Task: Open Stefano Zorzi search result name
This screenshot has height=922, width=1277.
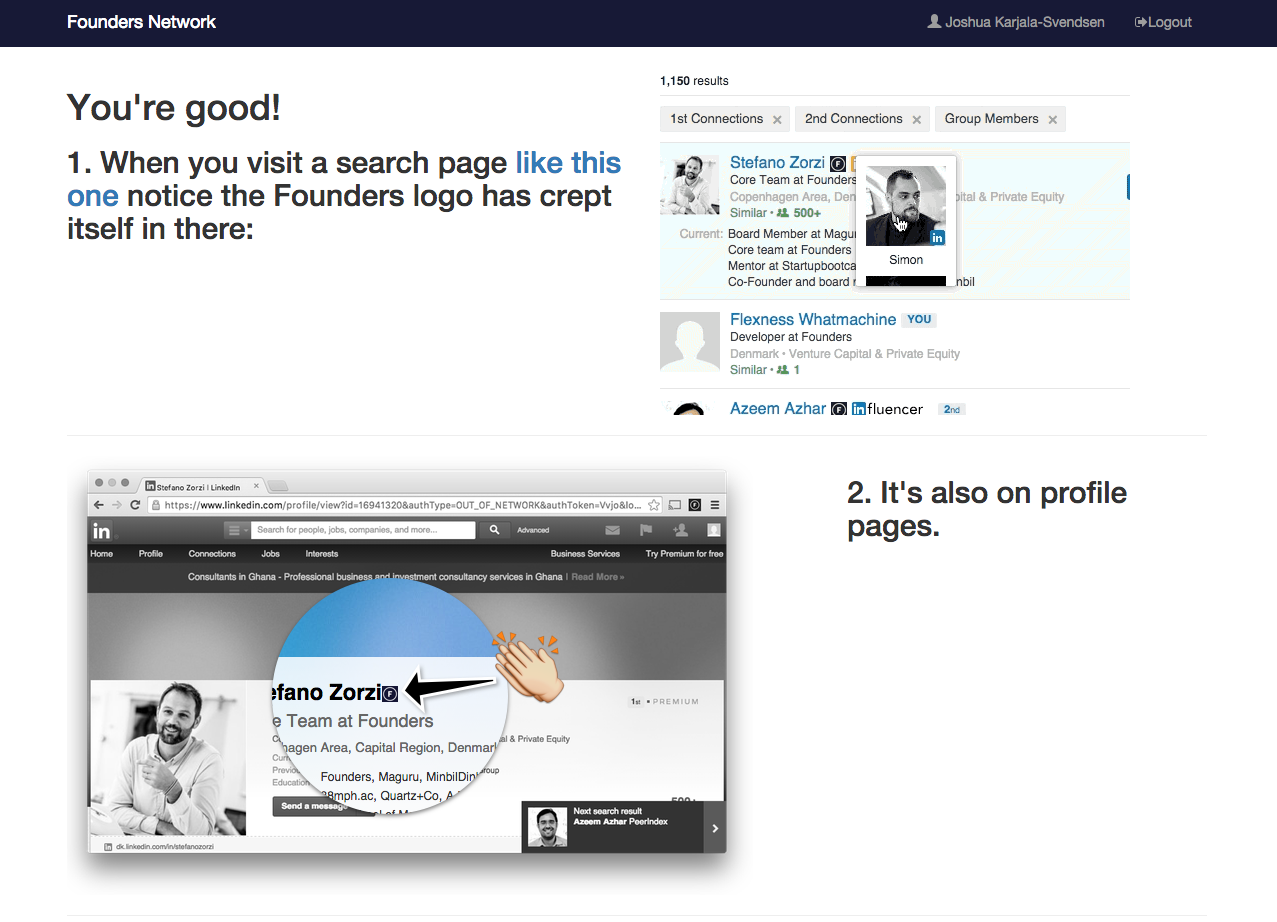Action: point(777,162)
